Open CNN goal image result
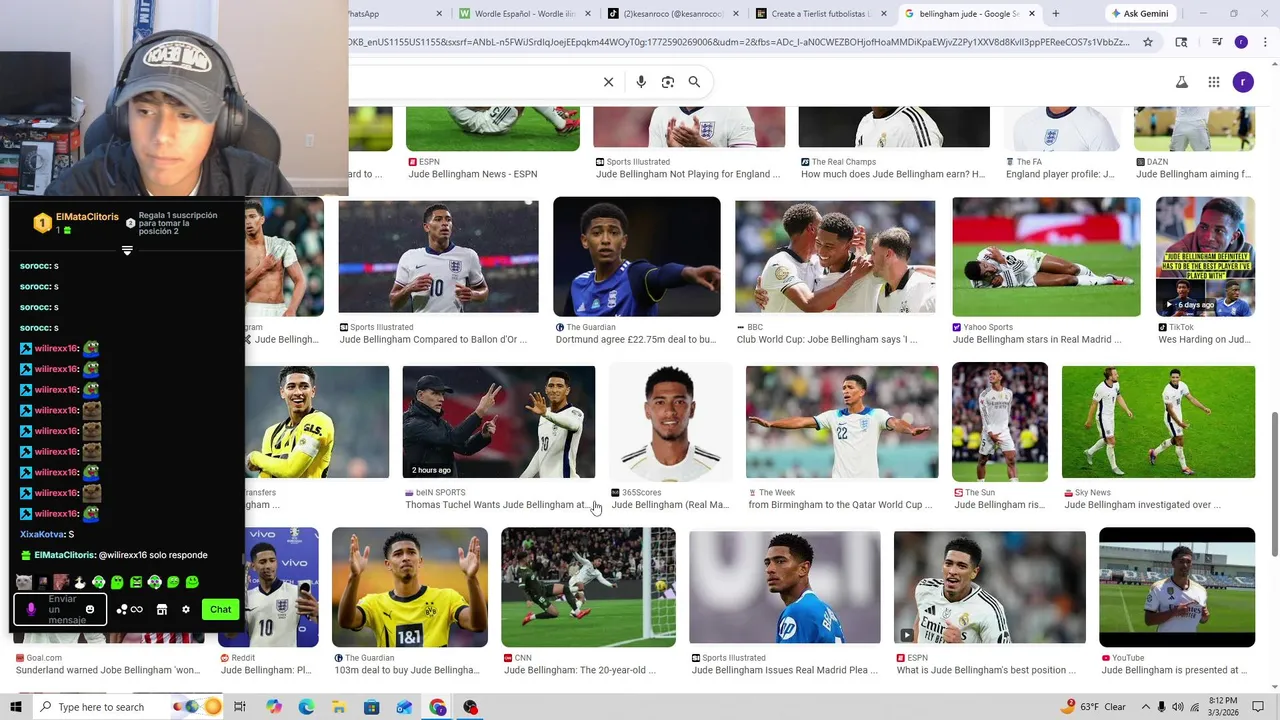The image size is (1280, 720). coord(588,587)
